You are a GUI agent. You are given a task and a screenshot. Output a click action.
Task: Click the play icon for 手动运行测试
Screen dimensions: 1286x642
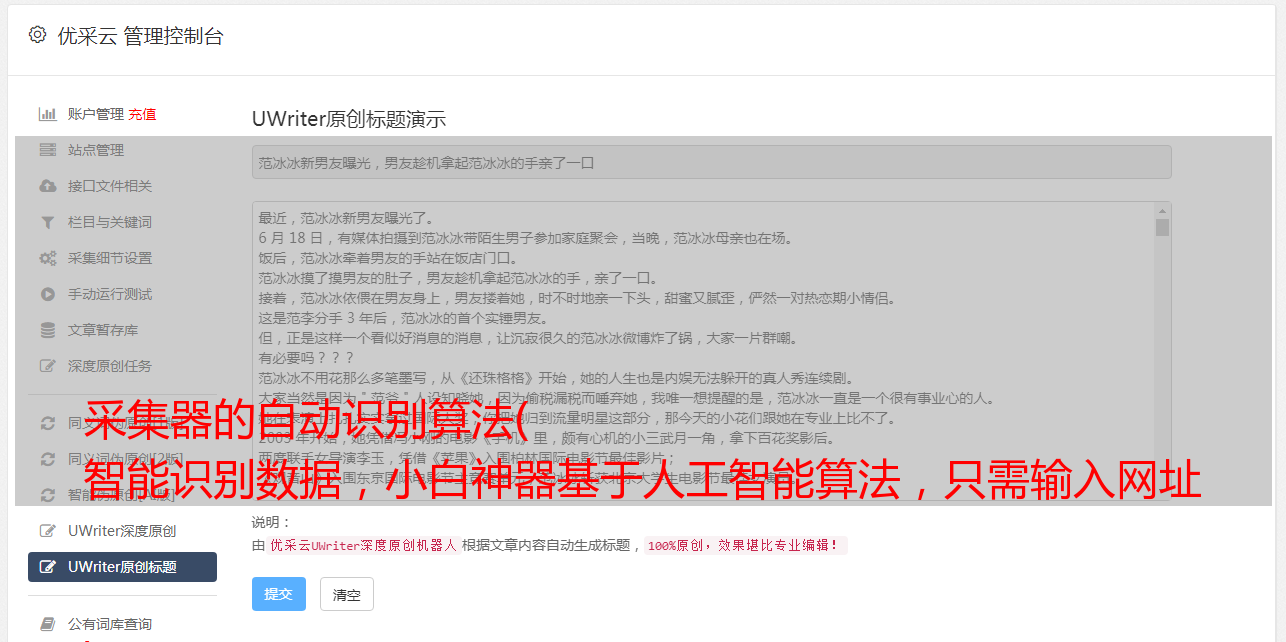[x=47, y=294]
